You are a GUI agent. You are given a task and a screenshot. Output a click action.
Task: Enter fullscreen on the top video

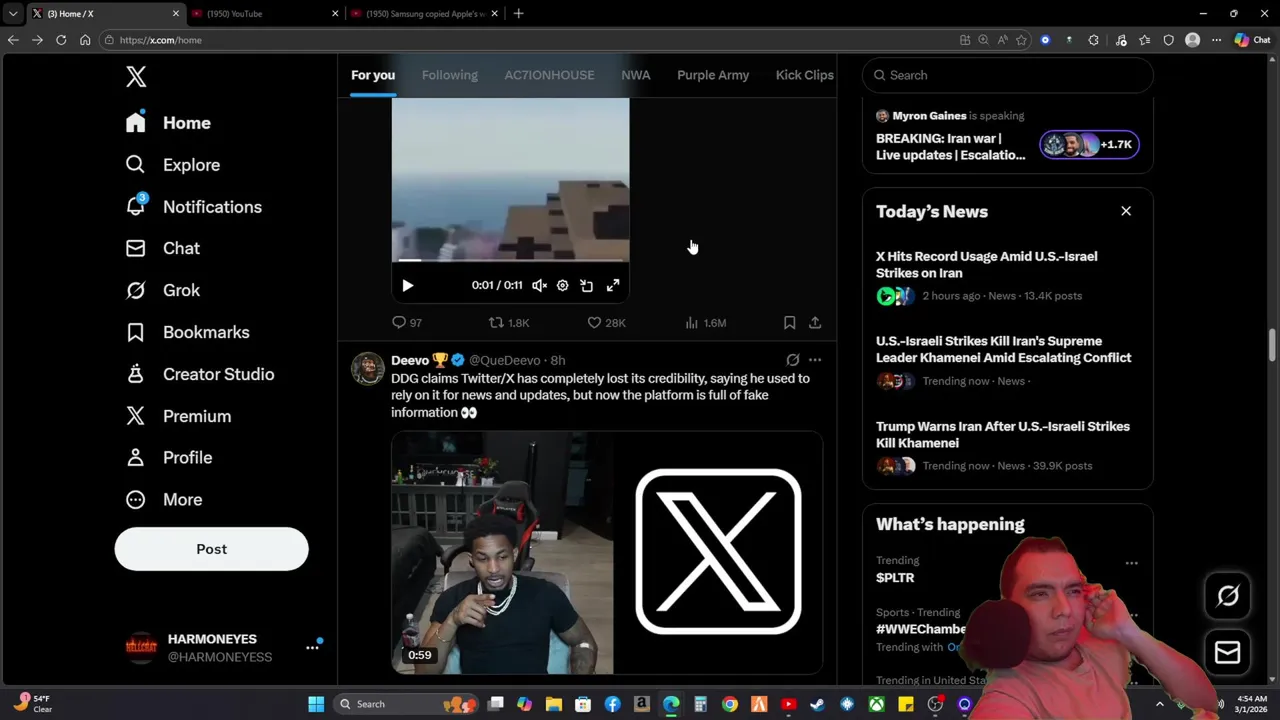tap(613, 286)
